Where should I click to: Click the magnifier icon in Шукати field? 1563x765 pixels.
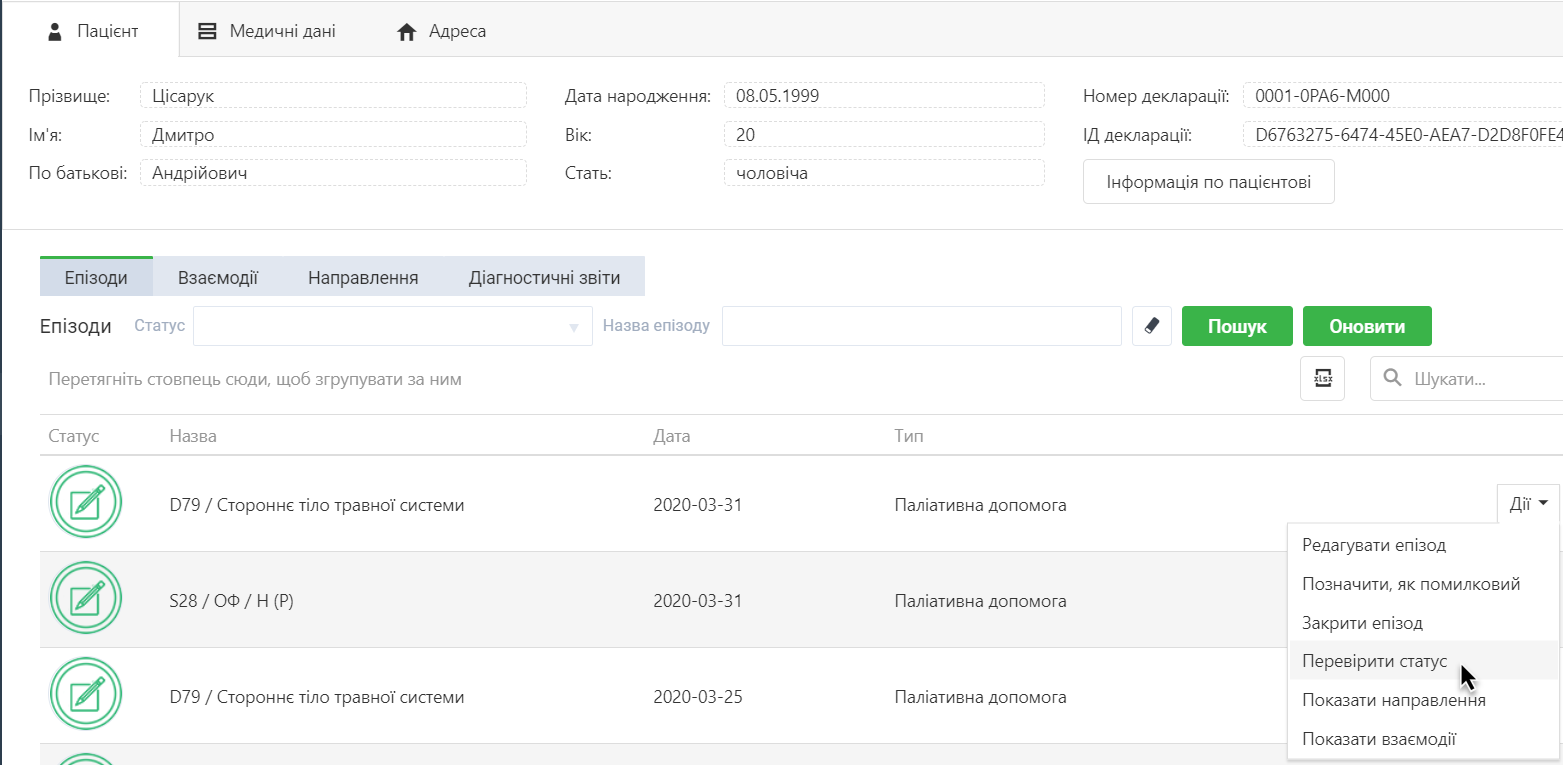coord(1392,379)
